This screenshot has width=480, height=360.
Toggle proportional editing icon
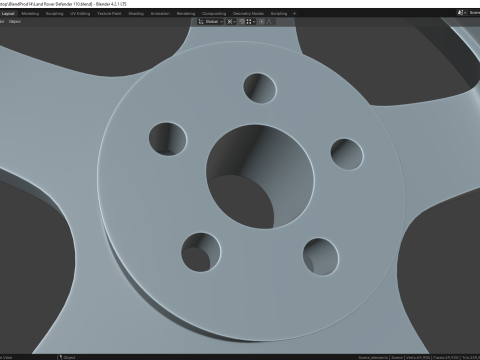[262, 22]
